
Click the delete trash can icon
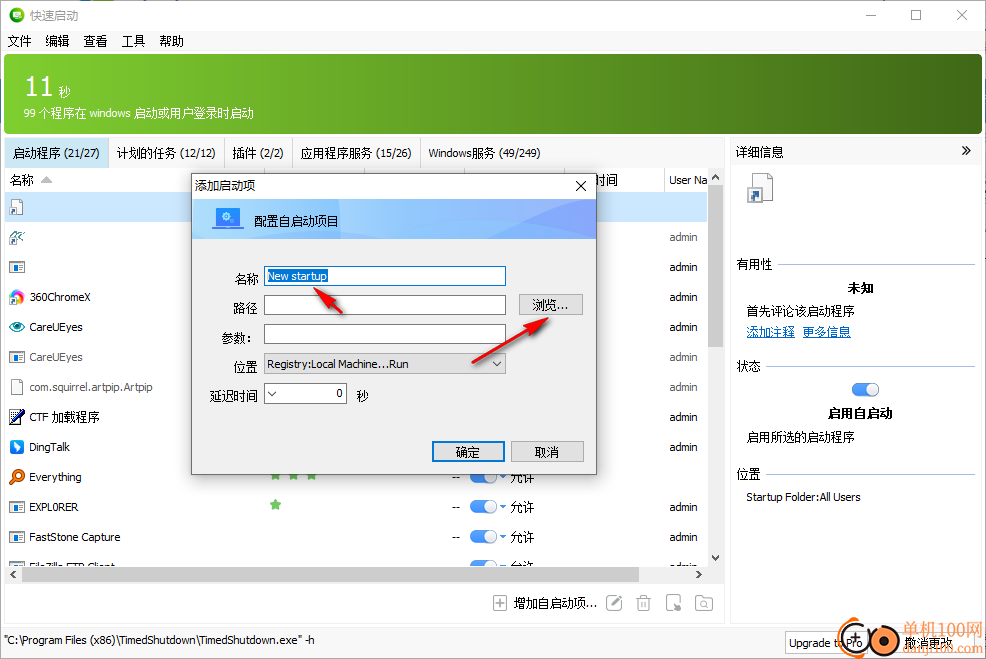tap(643, 604)
